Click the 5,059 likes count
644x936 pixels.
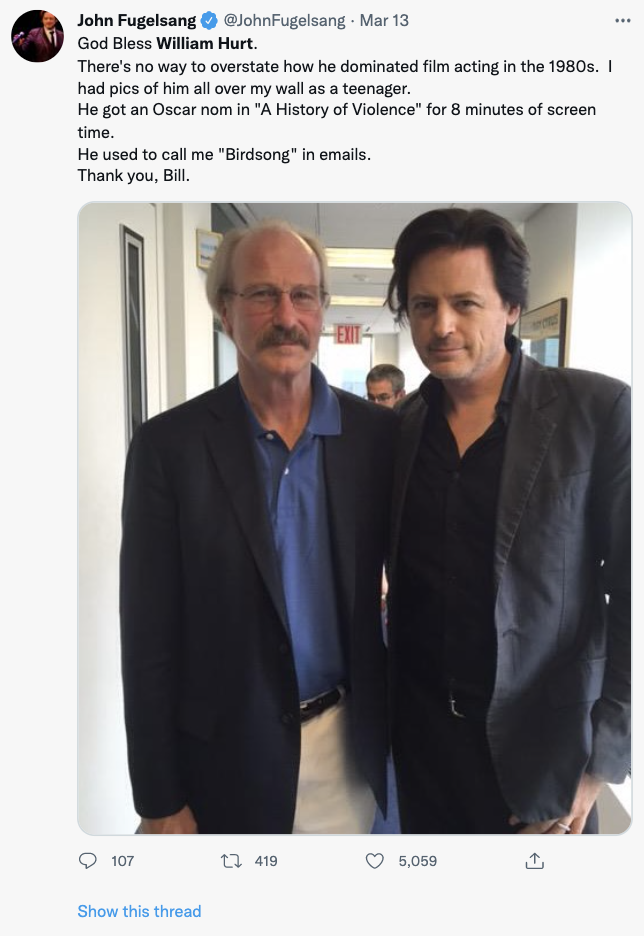click(x=418, y=861)
